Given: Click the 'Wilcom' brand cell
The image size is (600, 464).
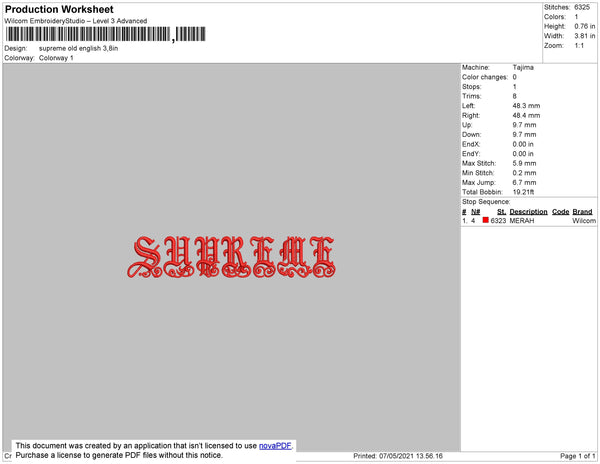Looking at the screenshot, I should pyautogui.click(x=584, y=221).
